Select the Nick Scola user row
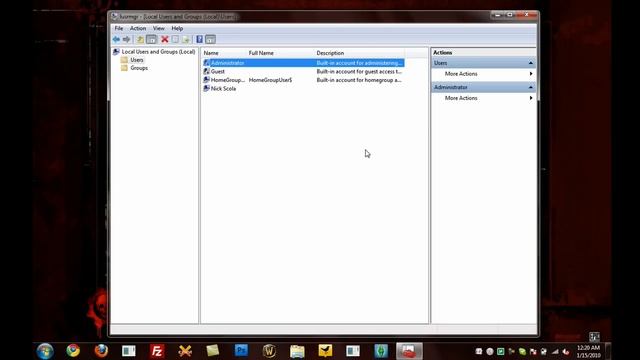 pyautogui.click(x=303, y=89)
